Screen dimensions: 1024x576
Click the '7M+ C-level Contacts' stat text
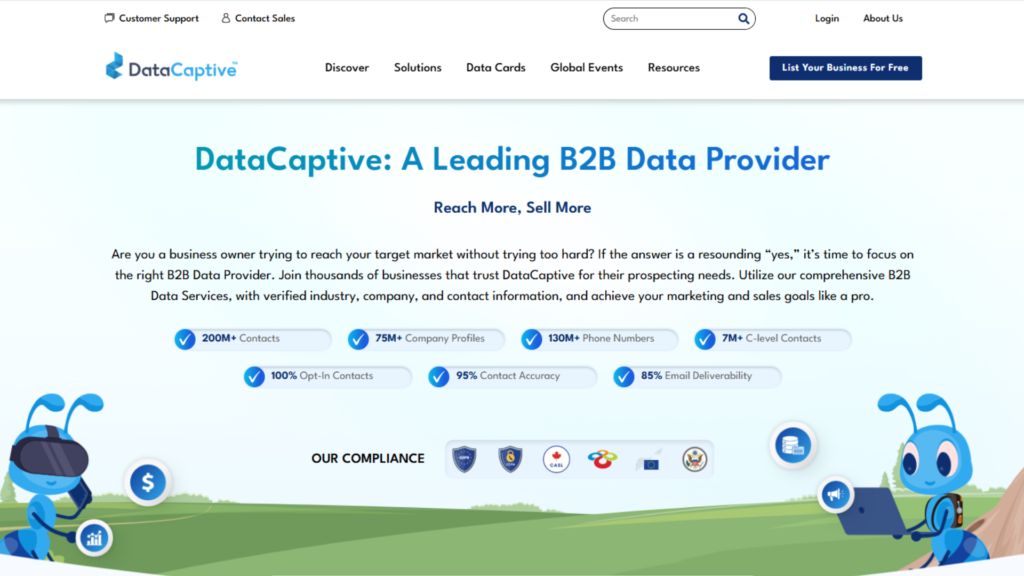click(x=771, y=338)
